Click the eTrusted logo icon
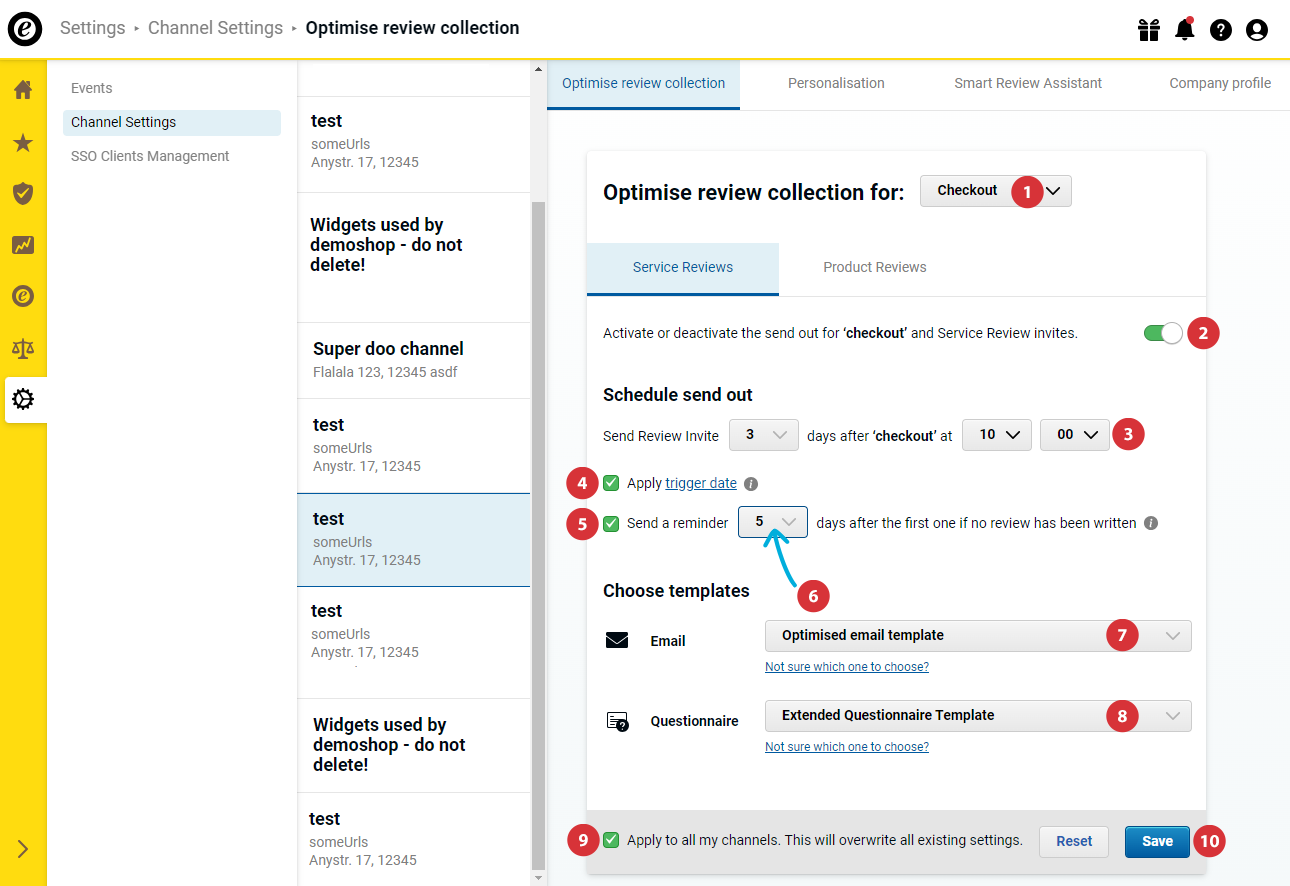This screenshot has height=886, width=1290. coord(25,29)
